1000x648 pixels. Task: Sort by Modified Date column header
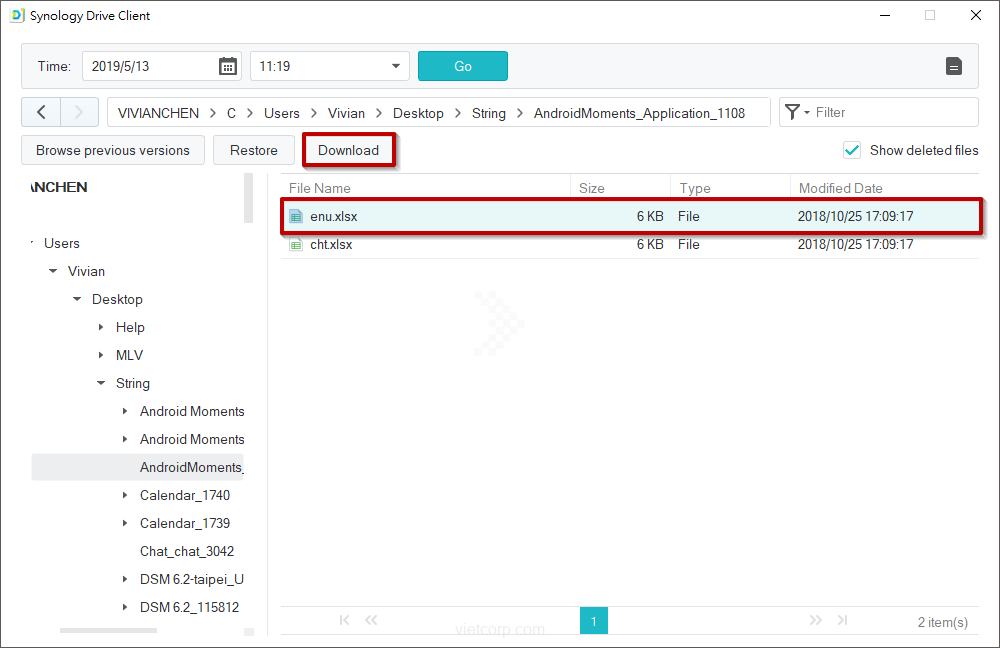point(840,188)
